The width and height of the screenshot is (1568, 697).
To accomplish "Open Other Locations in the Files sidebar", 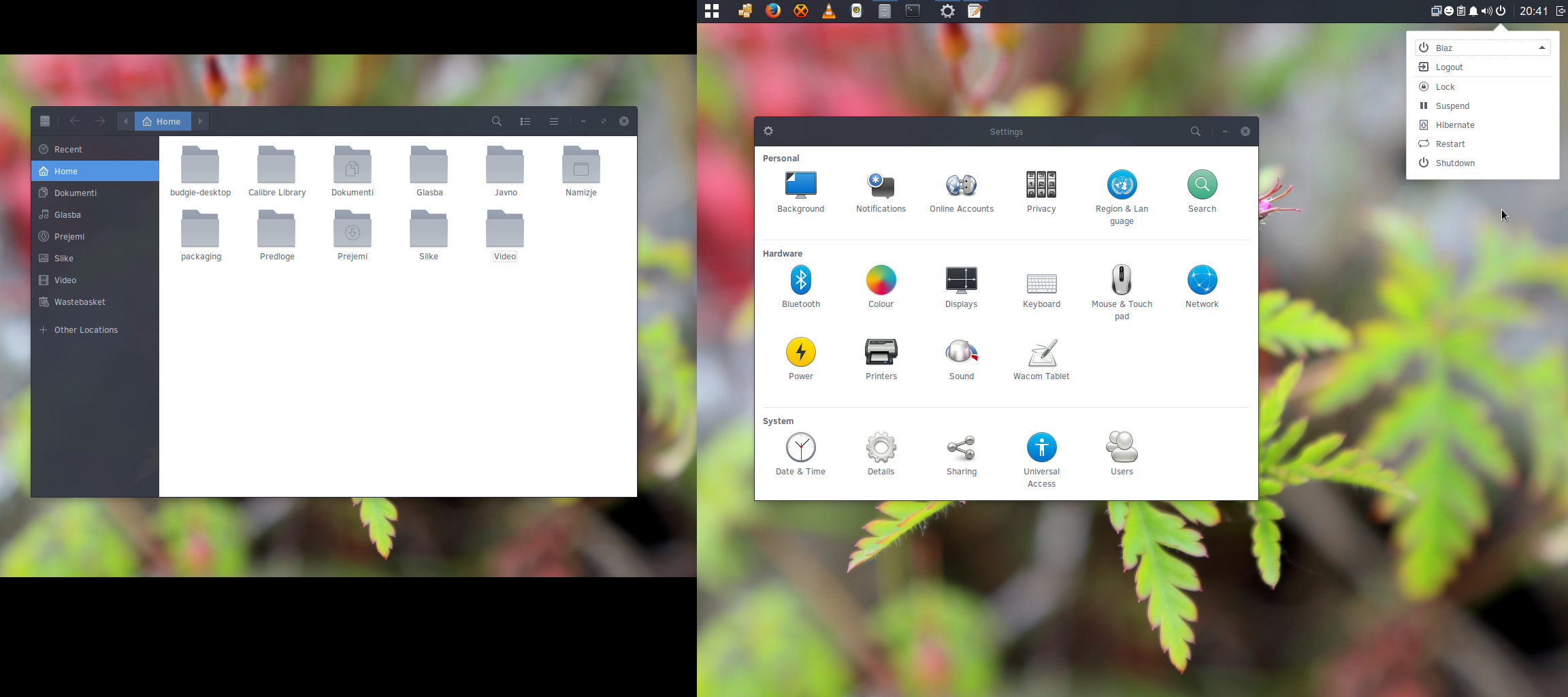I will click(x=95, y=329).
